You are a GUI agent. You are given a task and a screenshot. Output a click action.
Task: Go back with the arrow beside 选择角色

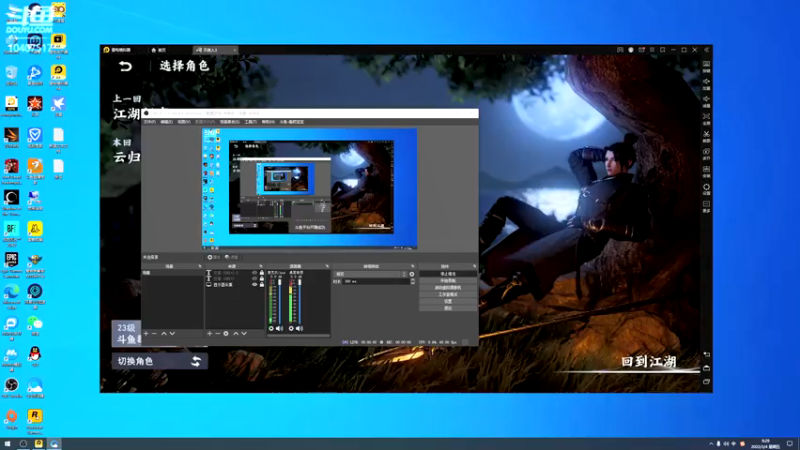(126, 66)
